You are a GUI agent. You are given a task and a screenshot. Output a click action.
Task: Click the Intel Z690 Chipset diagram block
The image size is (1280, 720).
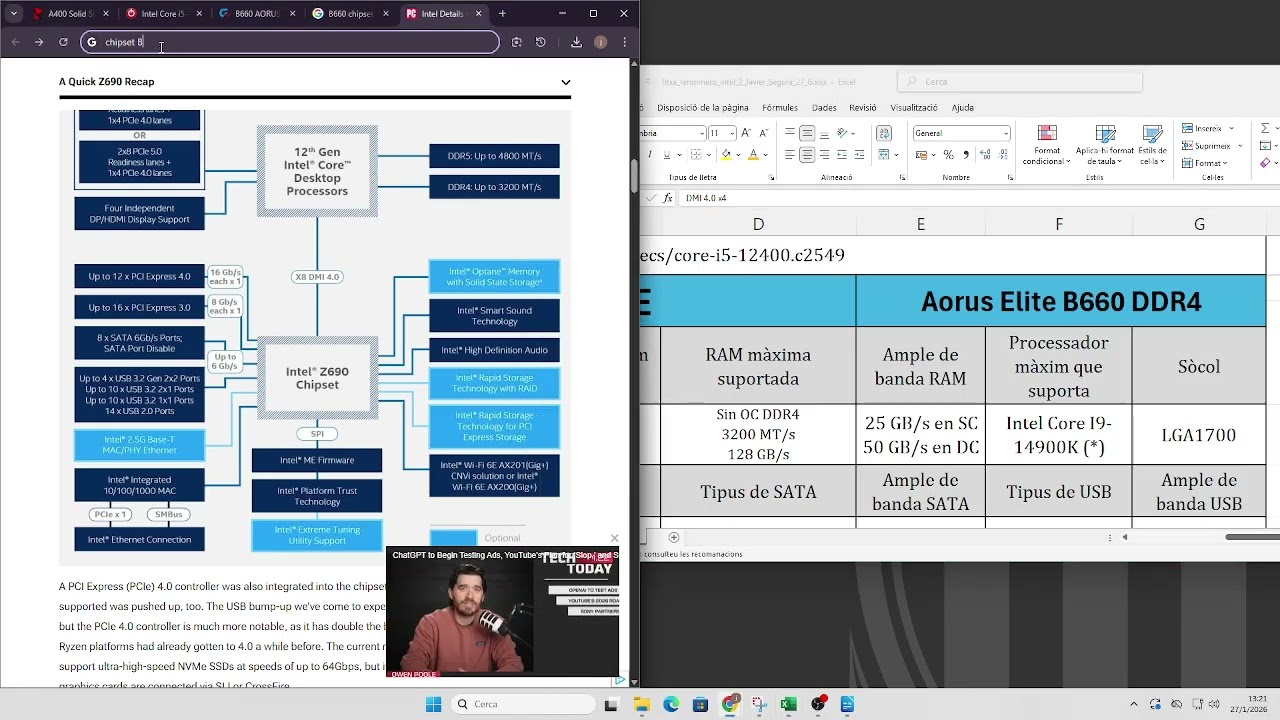[317, 378]
